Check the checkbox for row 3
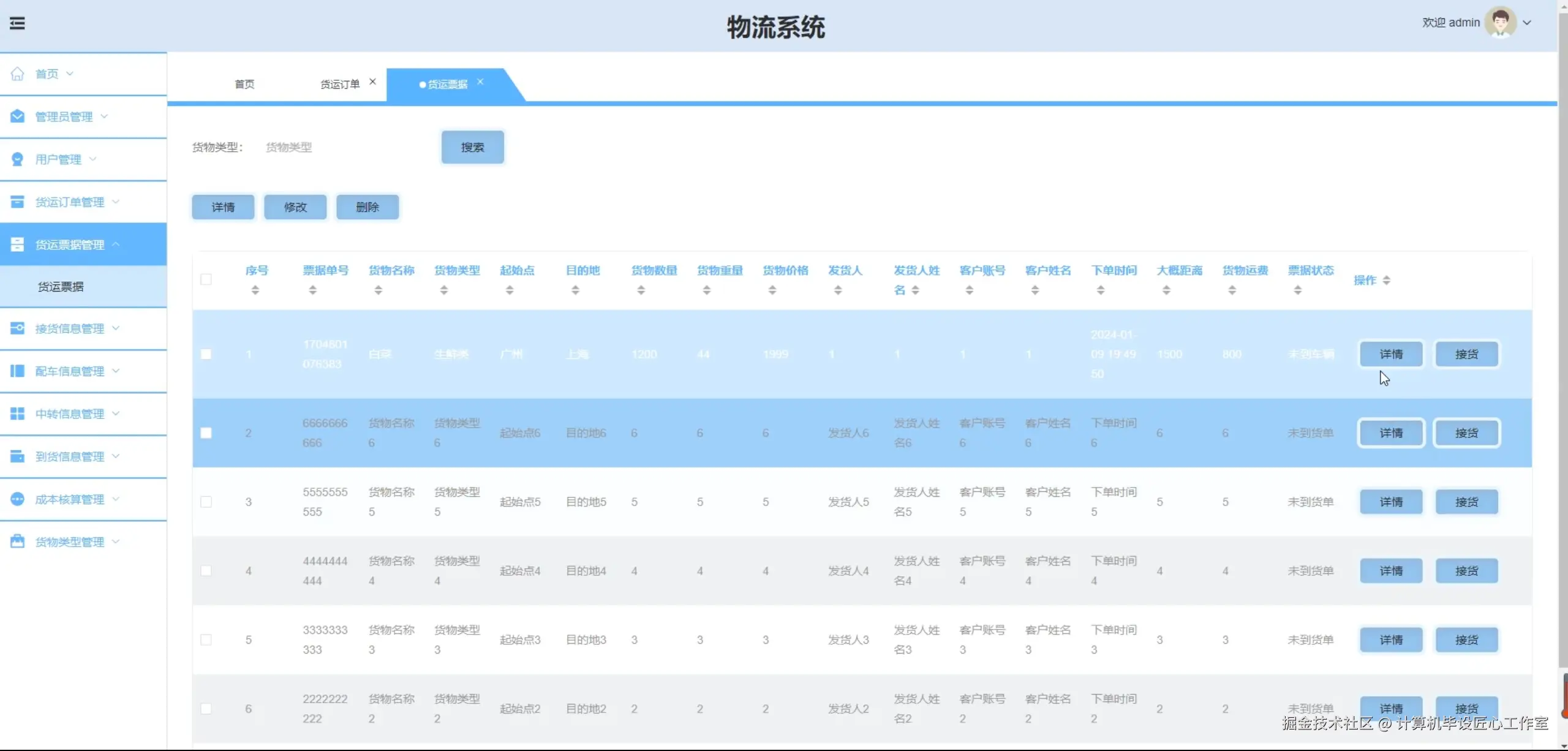This screenshot has height=751, width=1568. pos(206,502)
